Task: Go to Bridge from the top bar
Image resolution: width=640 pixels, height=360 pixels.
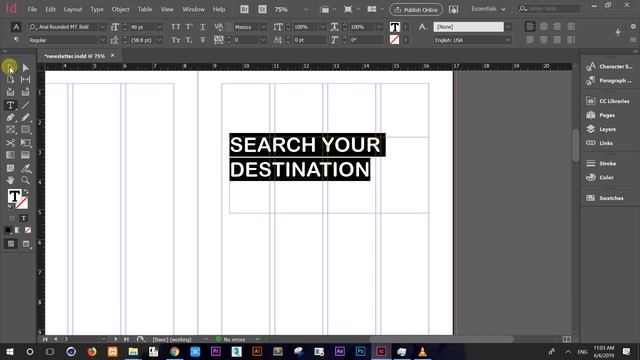Action: tap(244, 9)
